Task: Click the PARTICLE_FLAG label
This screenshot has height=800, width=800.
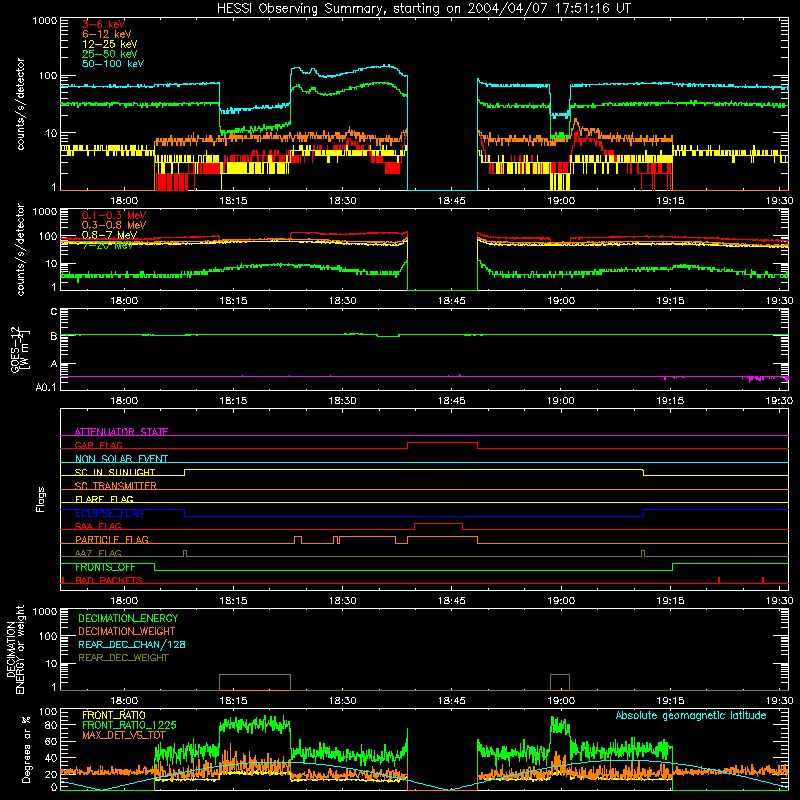Action: click(112, 539)
